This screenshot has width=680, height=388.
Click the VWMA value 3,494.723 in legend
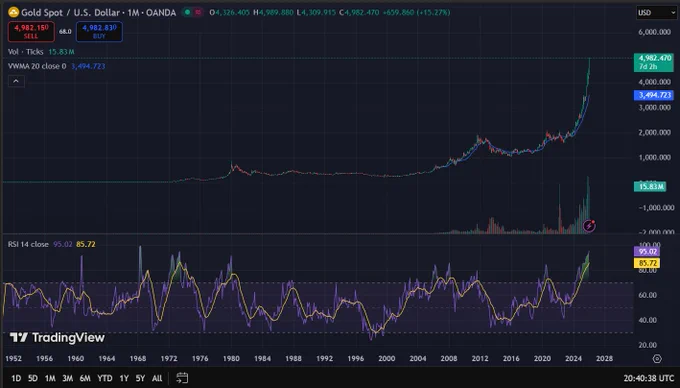[x=88, y=66]
